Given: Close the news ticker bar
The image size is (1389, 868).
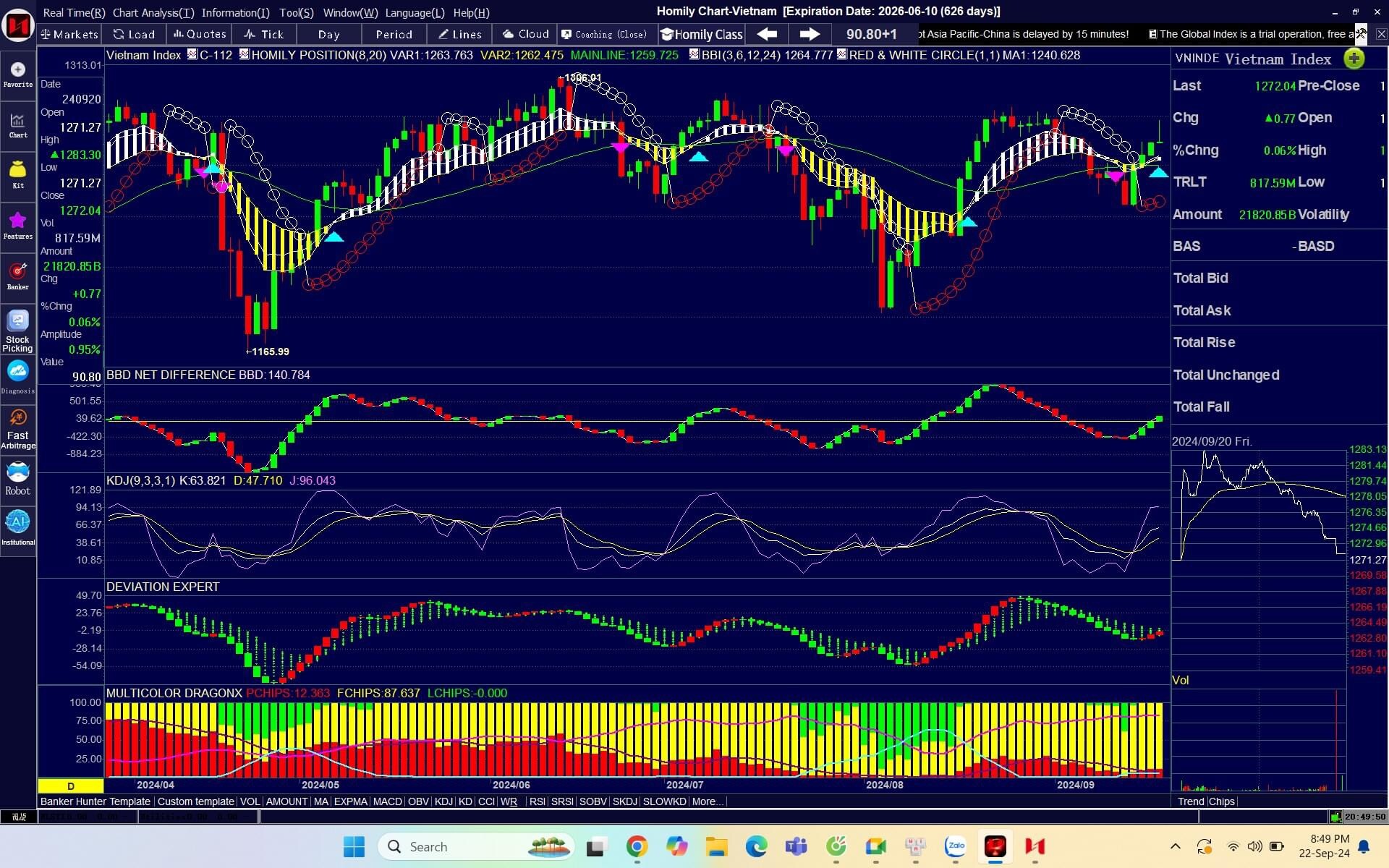Looking at the screenshot, I should point(1380,34).
